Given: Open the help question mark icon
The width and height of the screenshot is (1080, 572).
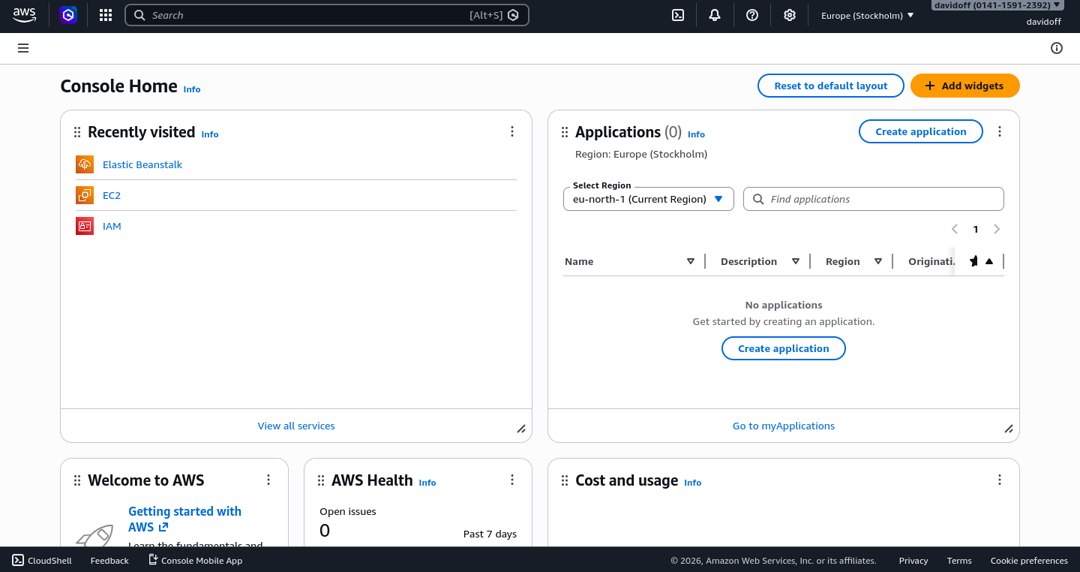Looking at the screenshot, I should coord(752,15).
